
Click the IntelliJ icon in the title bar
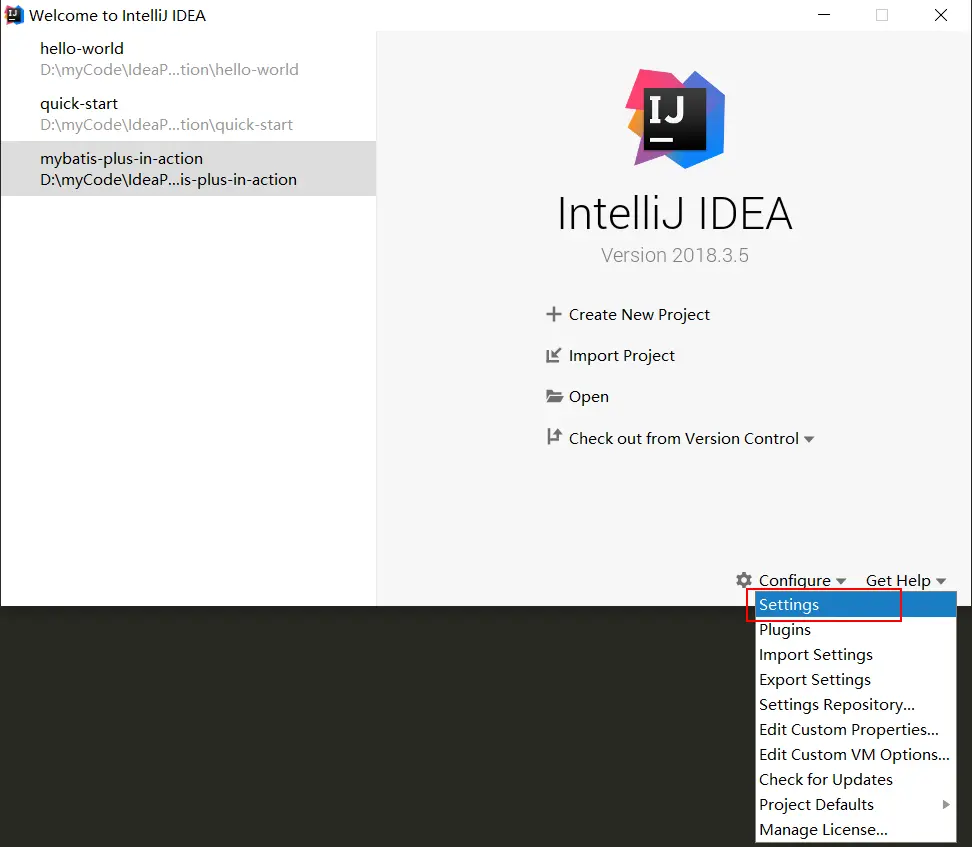[13, 15]
